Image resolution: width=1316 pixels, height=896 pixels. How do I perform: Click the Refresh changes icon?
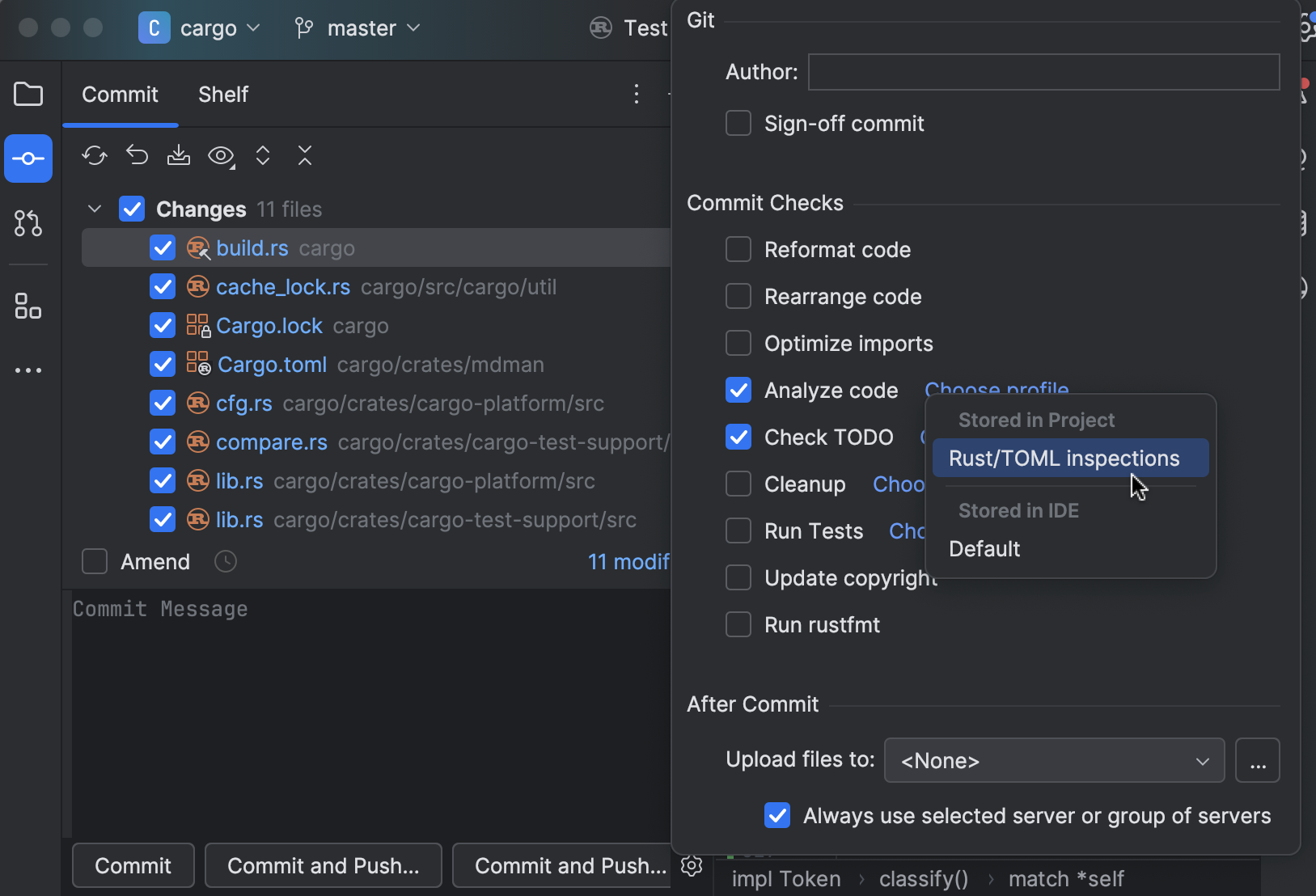(95, 155)
